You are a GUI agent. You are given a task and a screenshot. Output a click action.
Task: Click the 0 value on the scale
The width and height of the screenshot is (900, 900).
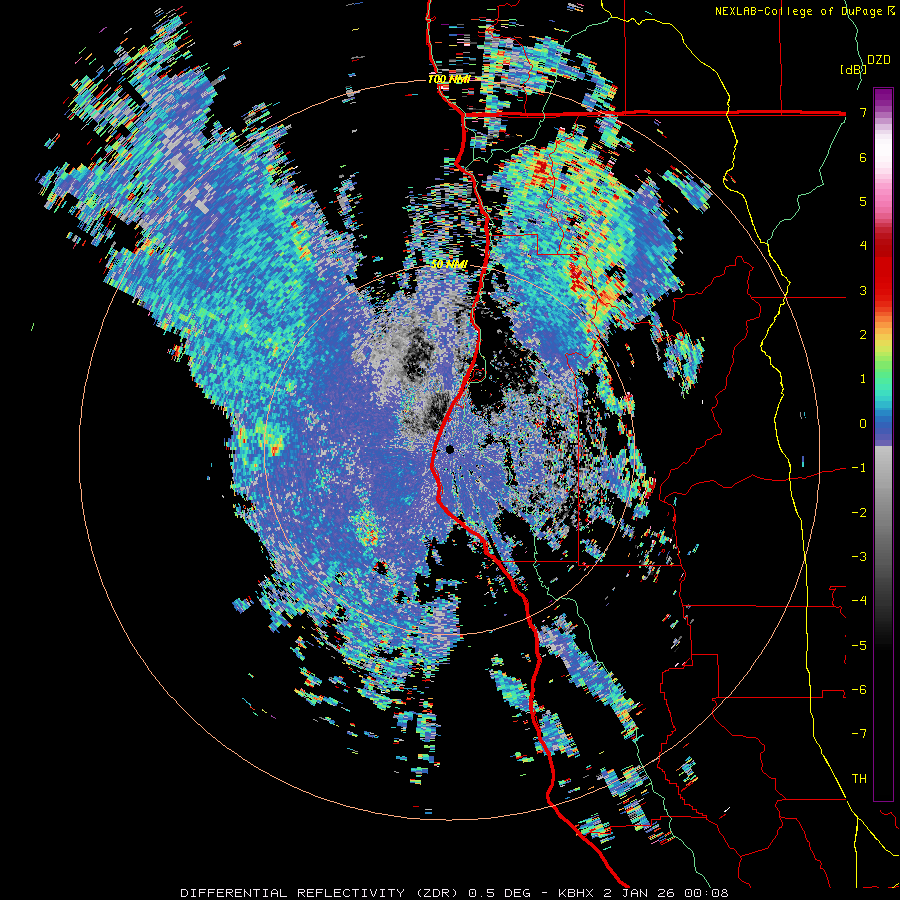pos(863,424)
